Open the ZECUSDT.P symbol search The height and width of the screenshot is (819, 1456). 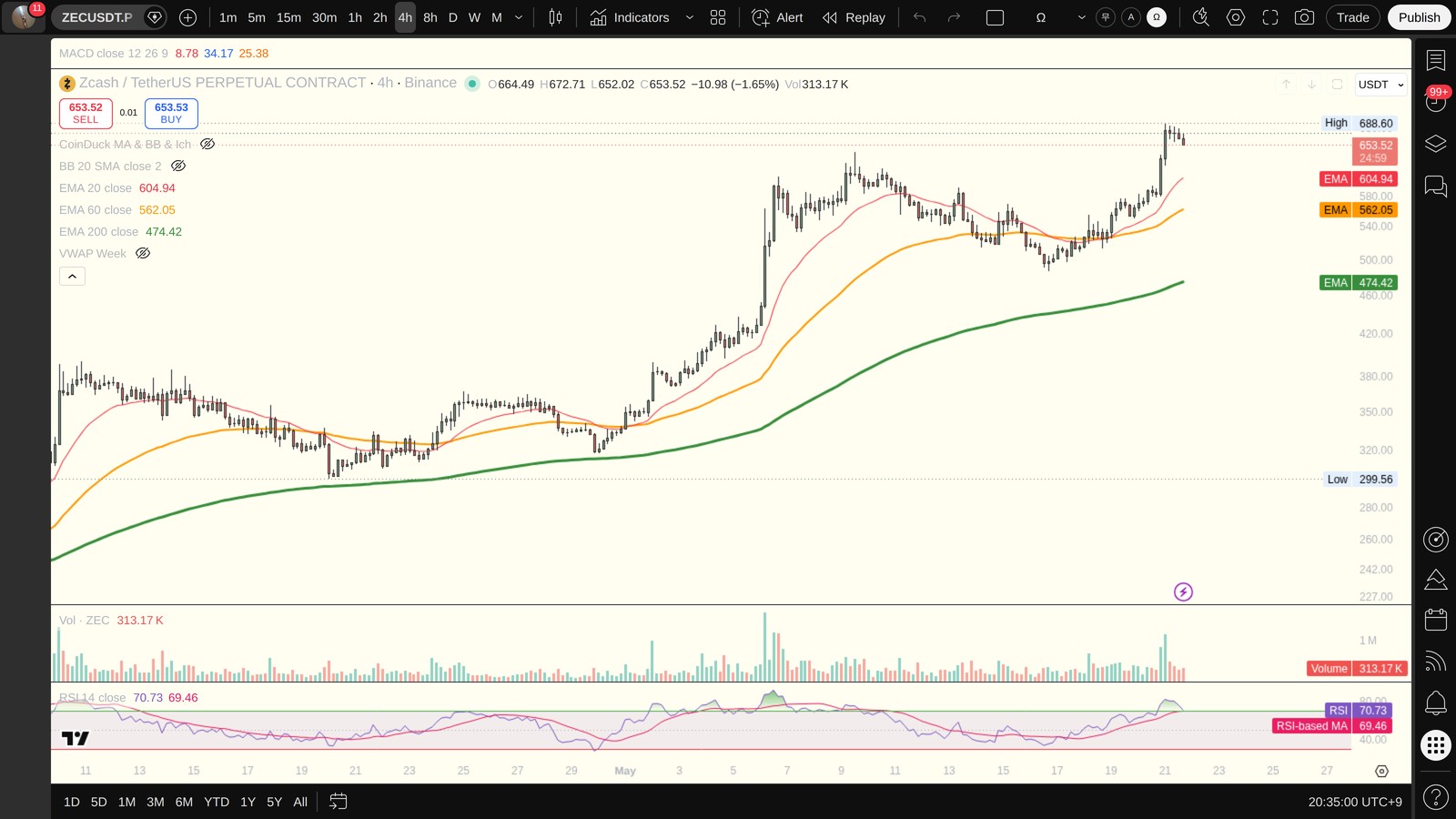(x=97, y=17)
